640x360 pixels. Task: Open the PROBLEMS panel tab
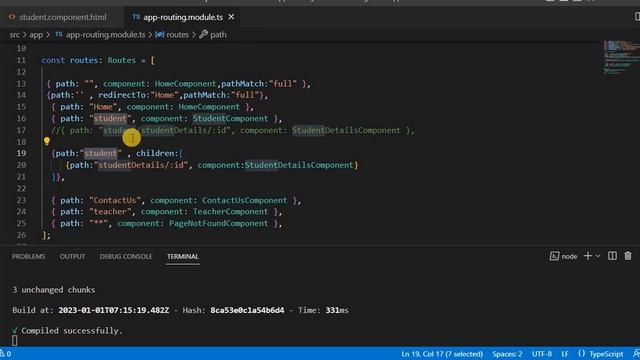(29, 256)
